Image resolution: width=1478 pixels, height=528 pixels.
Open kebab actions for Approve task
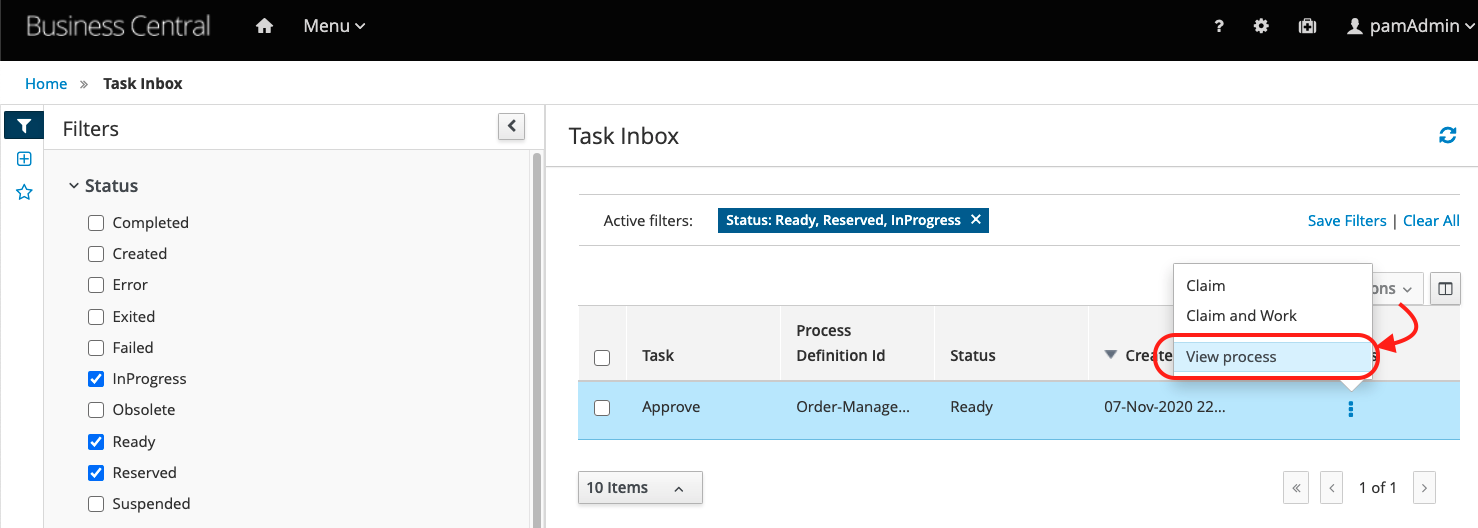coord(1350,409)
